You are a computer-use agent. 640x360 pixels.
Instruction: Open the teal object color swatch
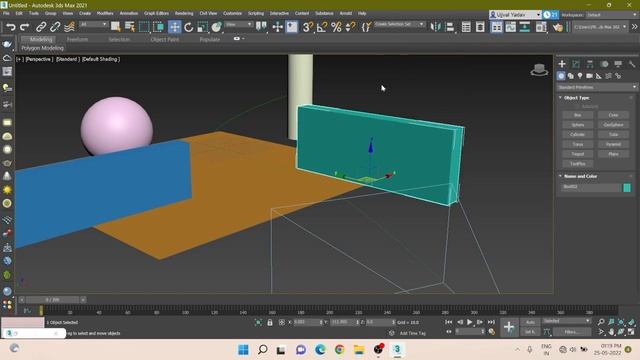[627, 187]
